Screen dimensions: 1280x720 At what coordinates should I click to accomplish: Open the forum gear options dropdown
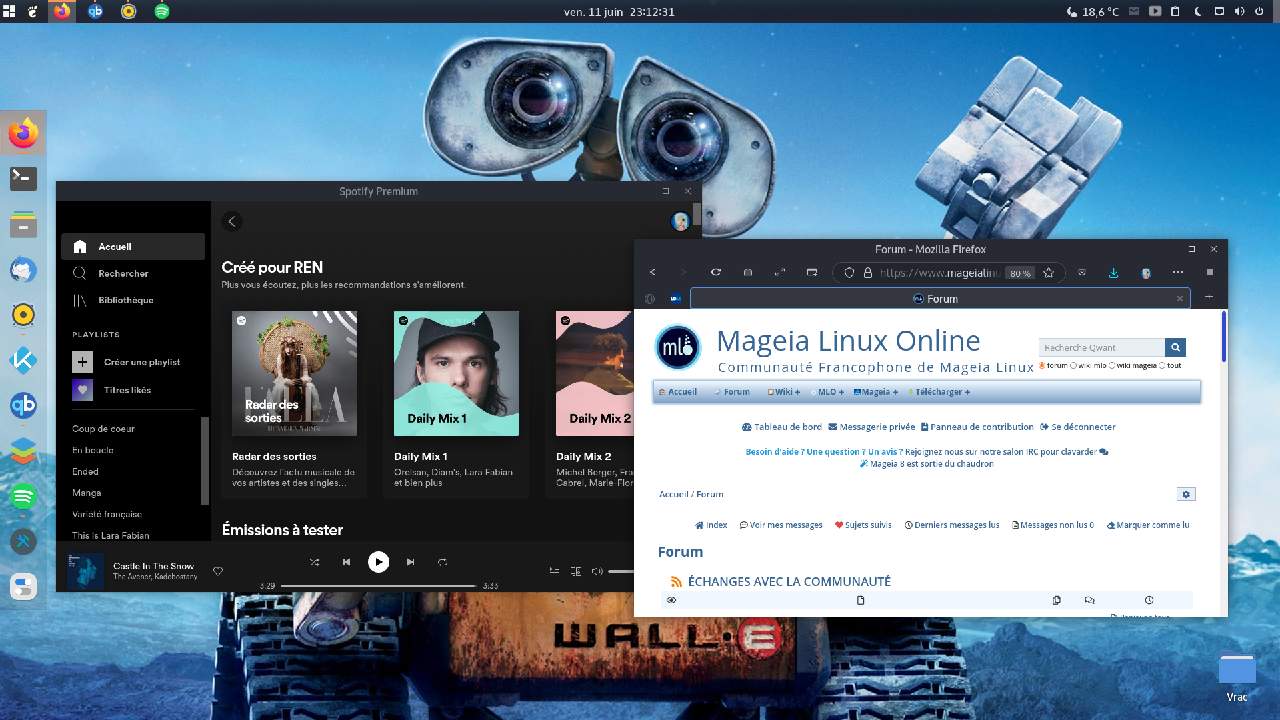(x=1186, y=494)
